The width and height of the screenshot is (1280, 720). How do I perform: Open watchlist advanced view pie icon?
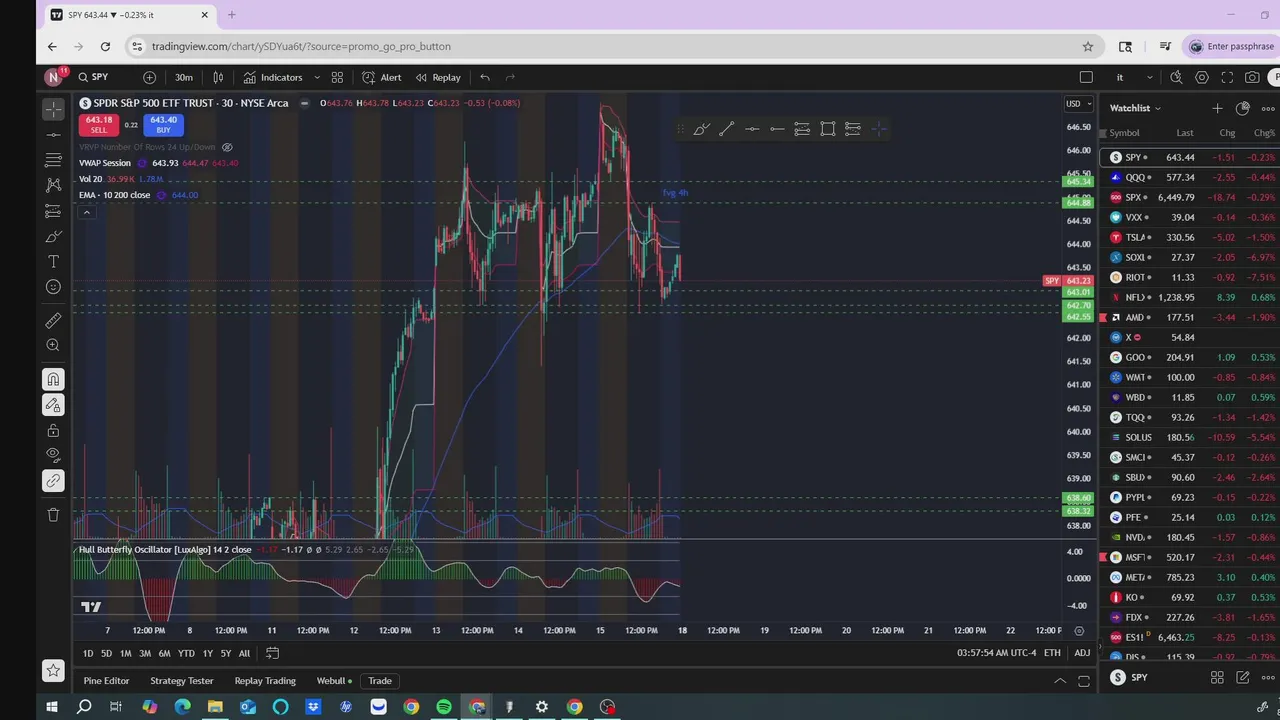click(x=1243, y=108)
